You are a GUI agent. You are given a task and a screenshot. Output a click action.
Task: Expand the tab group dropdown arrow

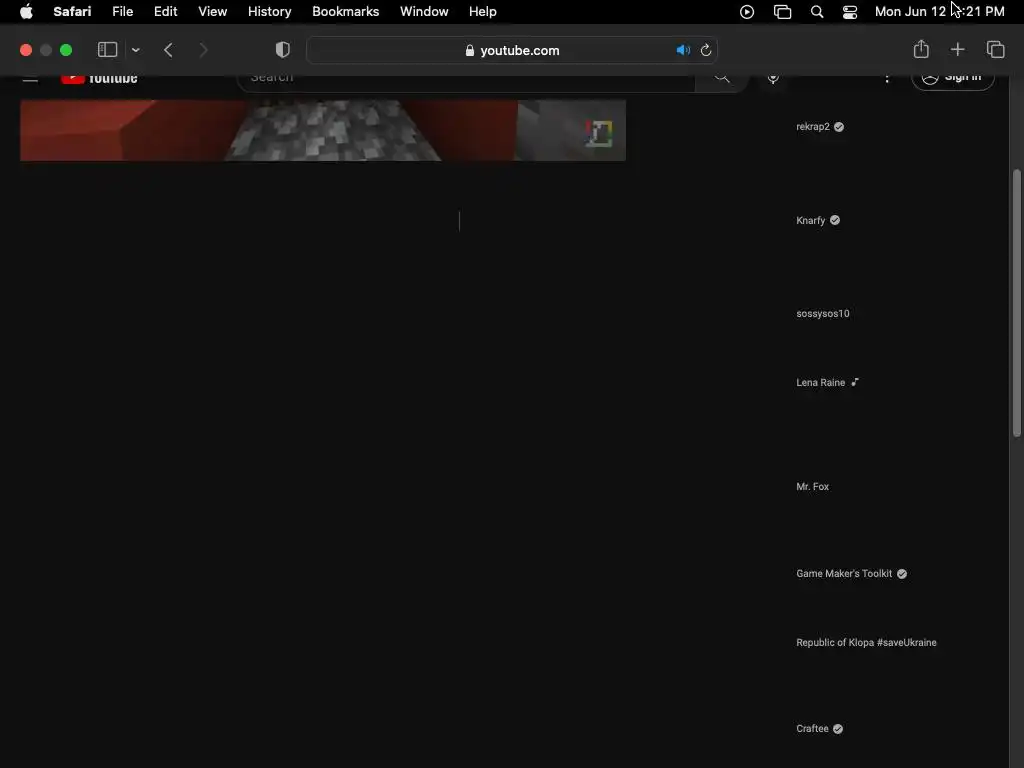(135, 50)
